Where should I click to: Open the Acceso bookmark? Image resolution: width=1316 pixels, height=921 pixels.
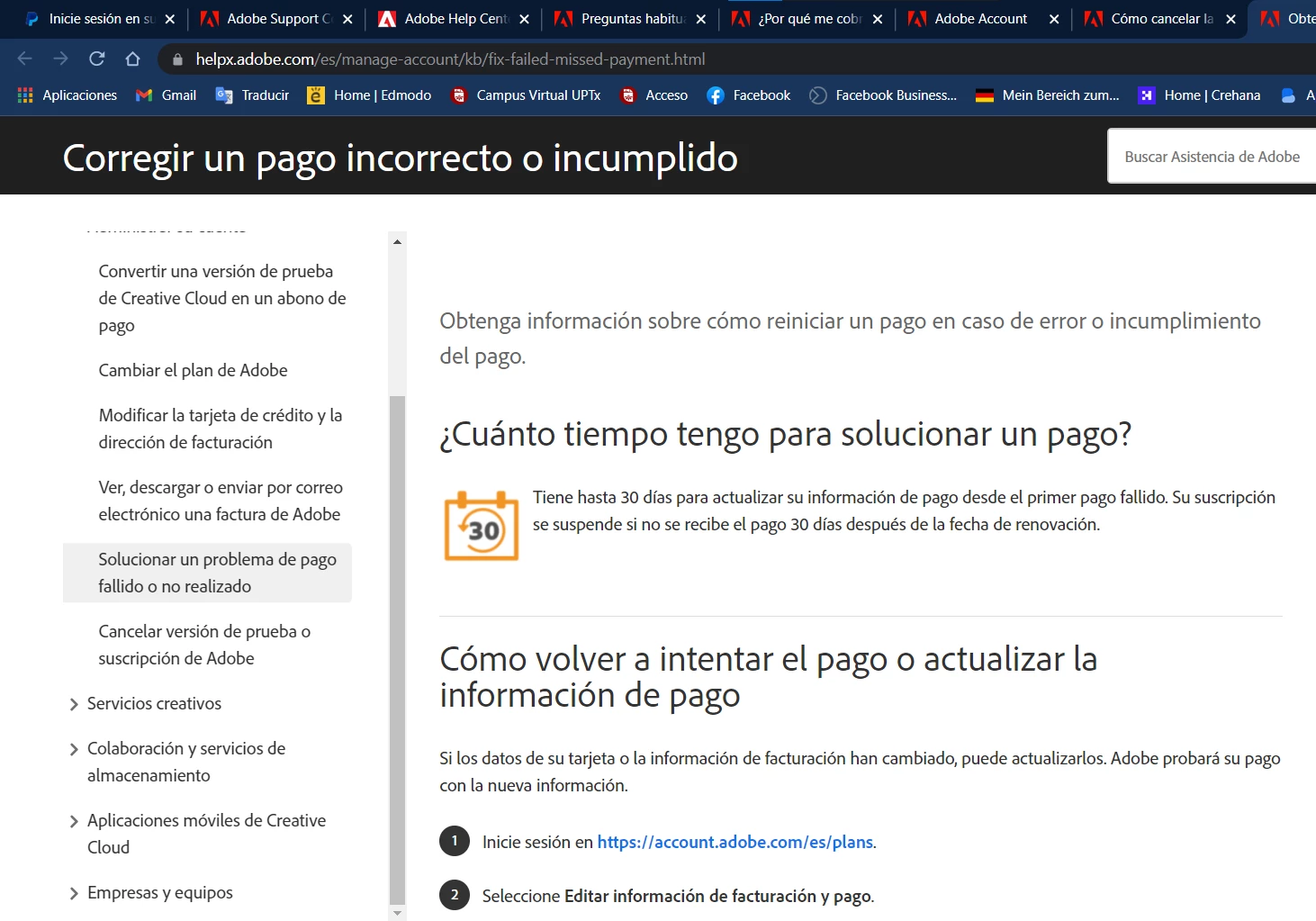click(653, 95)
